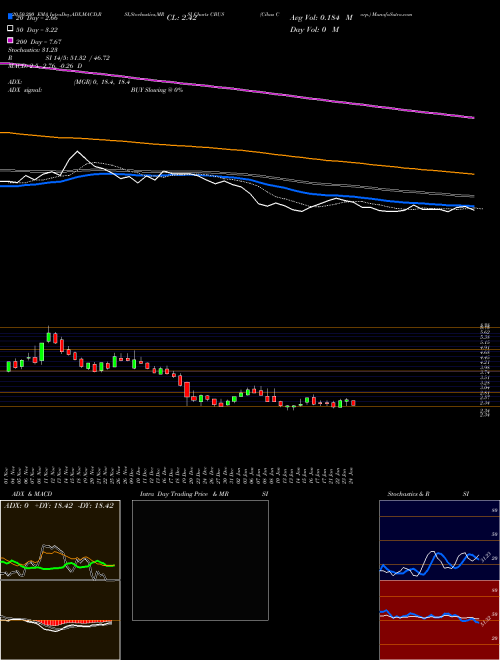Click the 'ADX: 0 +DY: 18.42 -DY: 18.42' header

(59, 506)
